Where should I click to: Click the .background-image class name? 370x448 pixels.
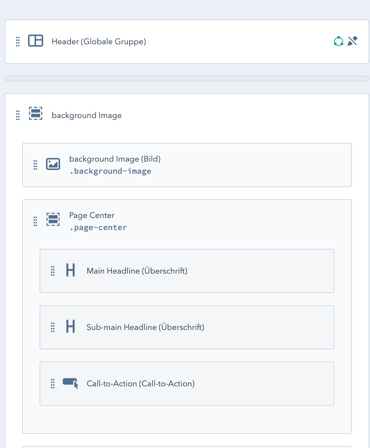[110, 171]
